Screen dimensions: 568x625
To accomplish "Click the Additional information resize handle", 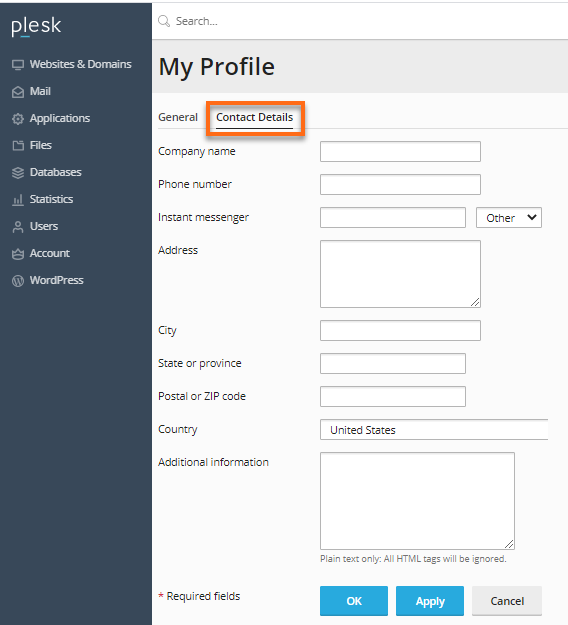I will [x=509, y=544].
